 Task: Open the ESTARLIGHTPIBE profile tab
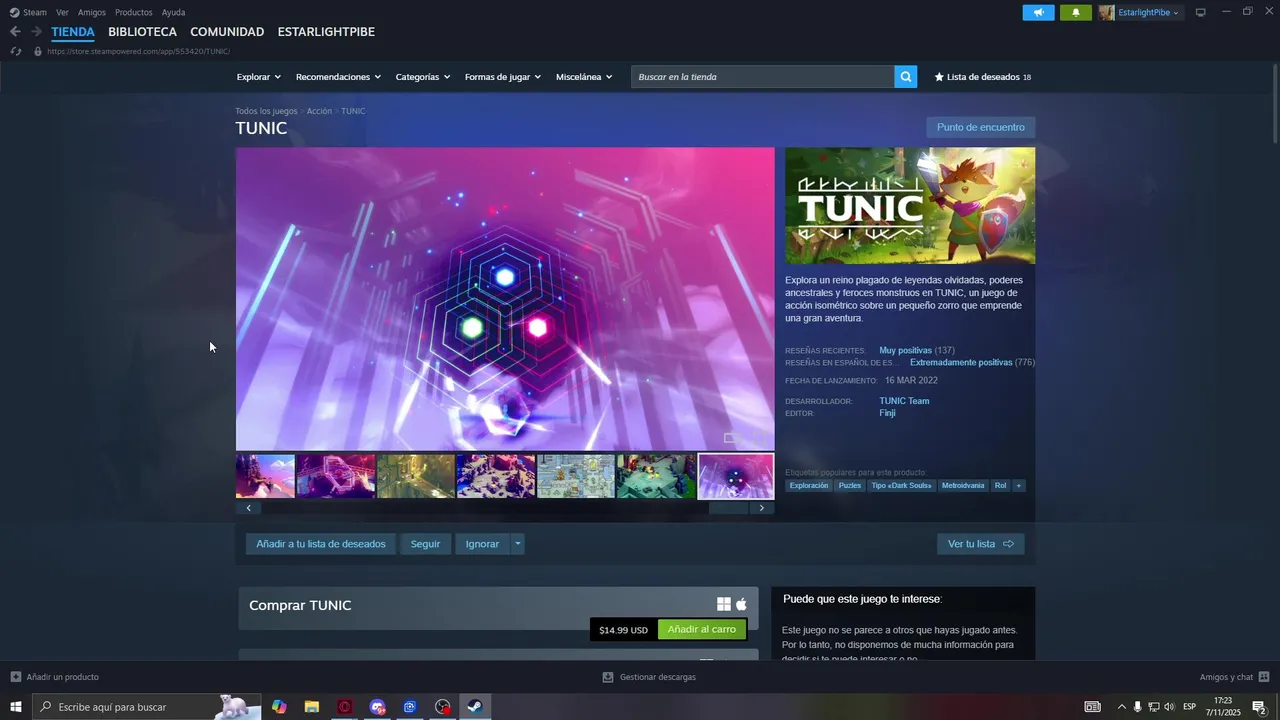tap(326, 32)
